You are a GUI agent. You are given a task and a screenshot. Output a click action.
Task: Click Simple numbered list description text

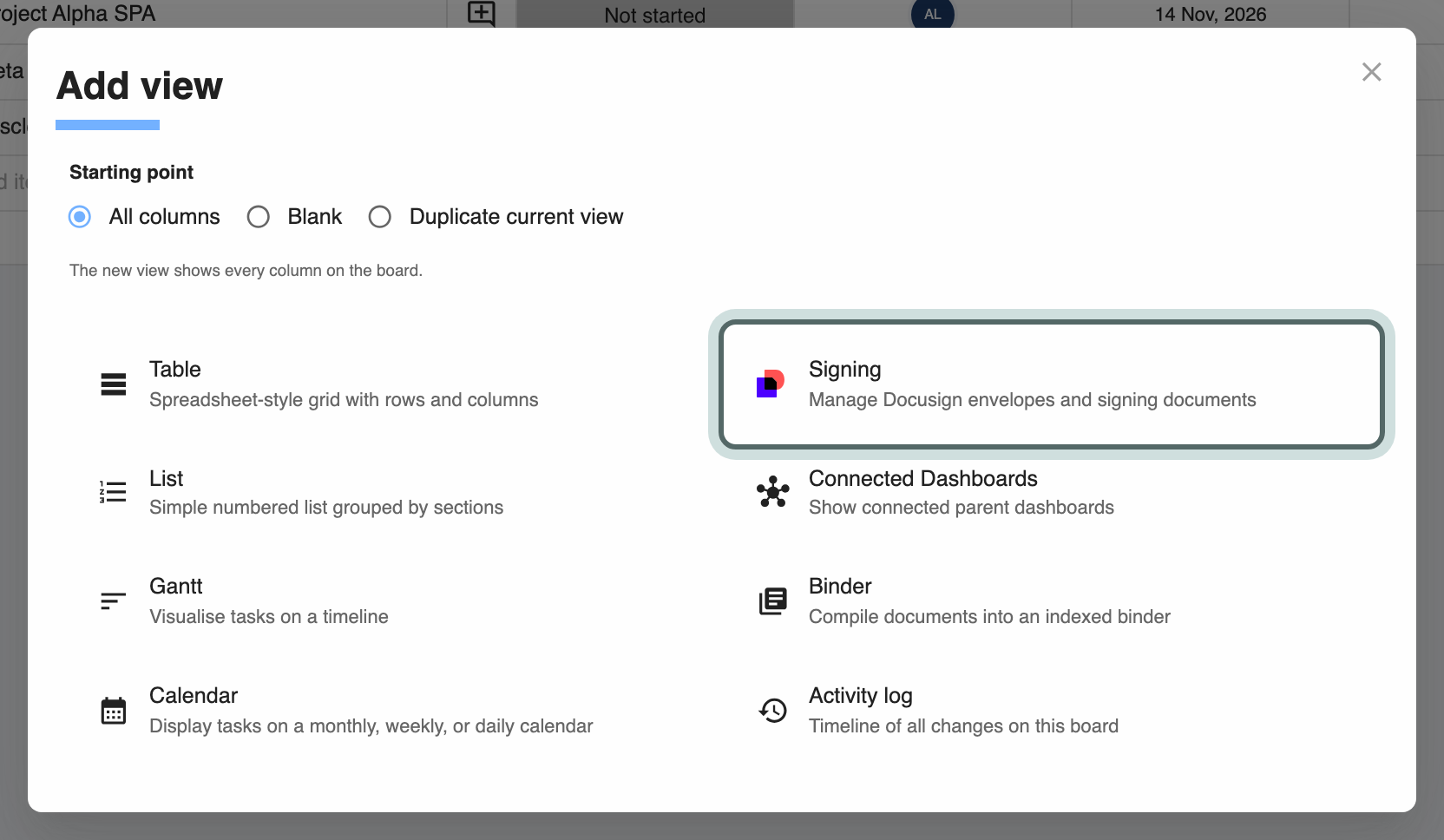pos(326,508)
